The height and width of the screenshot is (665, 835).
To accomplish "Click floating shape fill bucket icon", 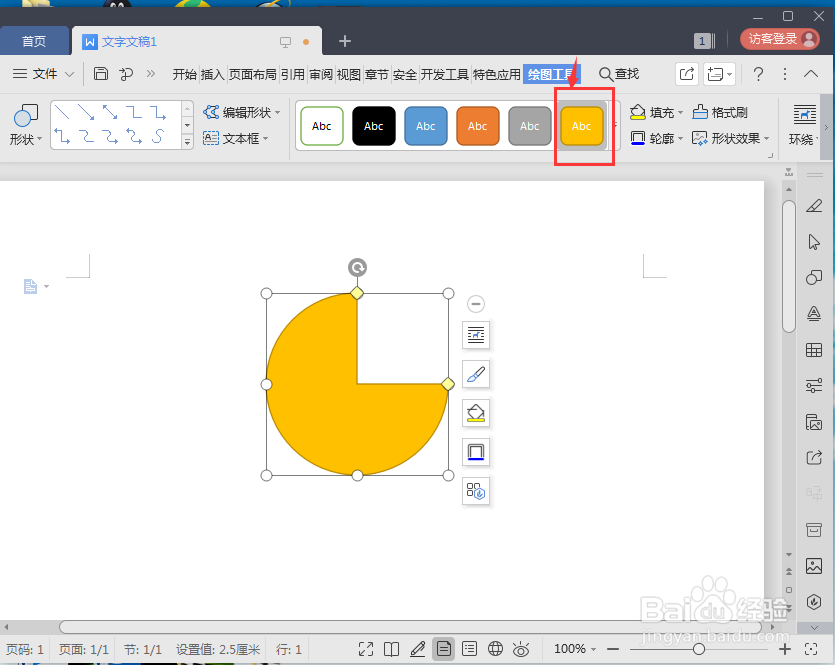I will point(476,413).
